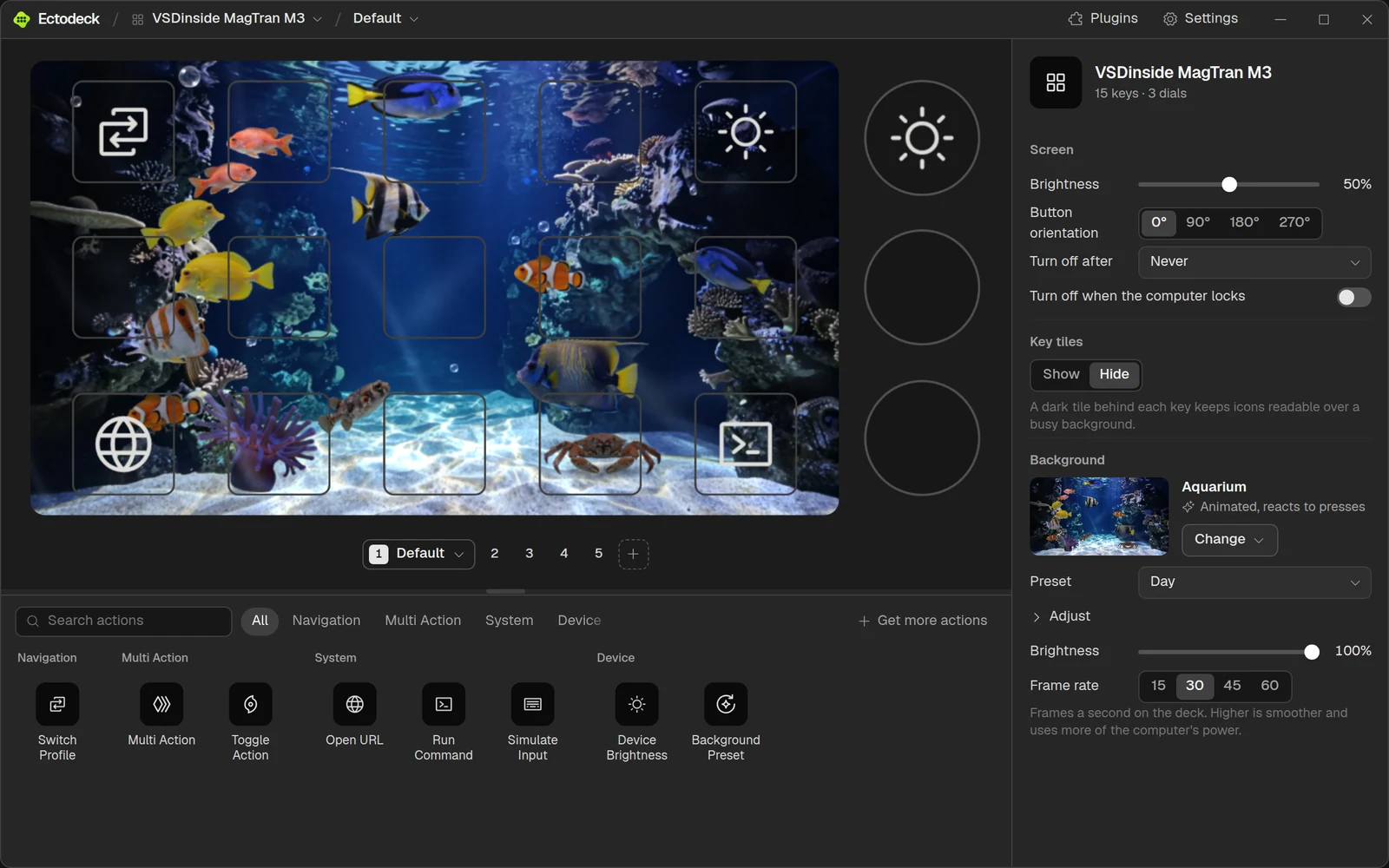Add a new page with plus button
The height and width of the screenshot is (868, 1389).
[x=634, y=554]
